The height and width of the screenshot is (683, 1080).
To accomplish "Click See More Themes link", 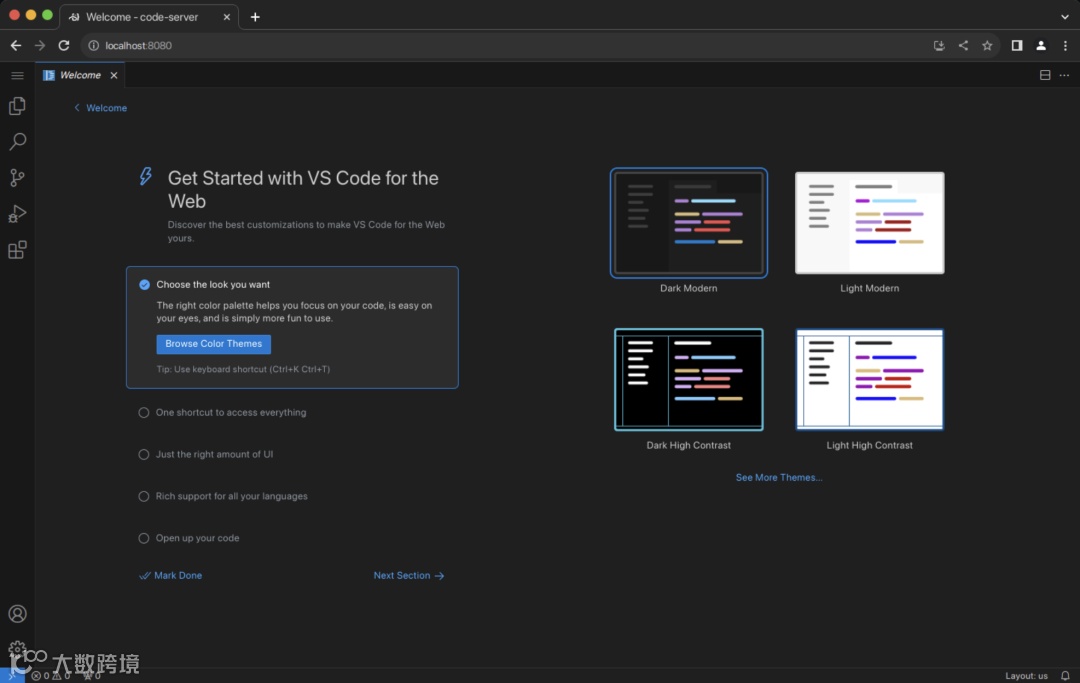I will click(779, 477).
